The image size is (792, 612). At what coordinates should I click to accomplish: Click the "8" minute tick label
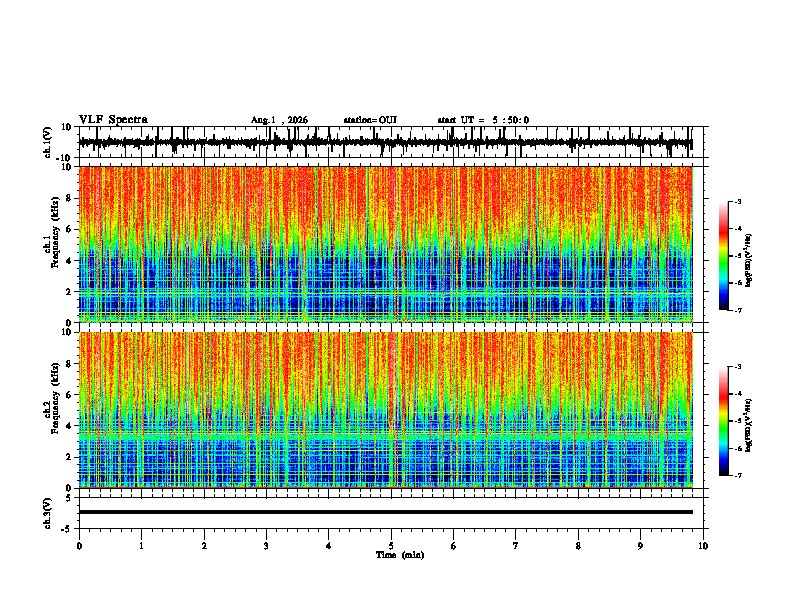click(x=578, y=546)
